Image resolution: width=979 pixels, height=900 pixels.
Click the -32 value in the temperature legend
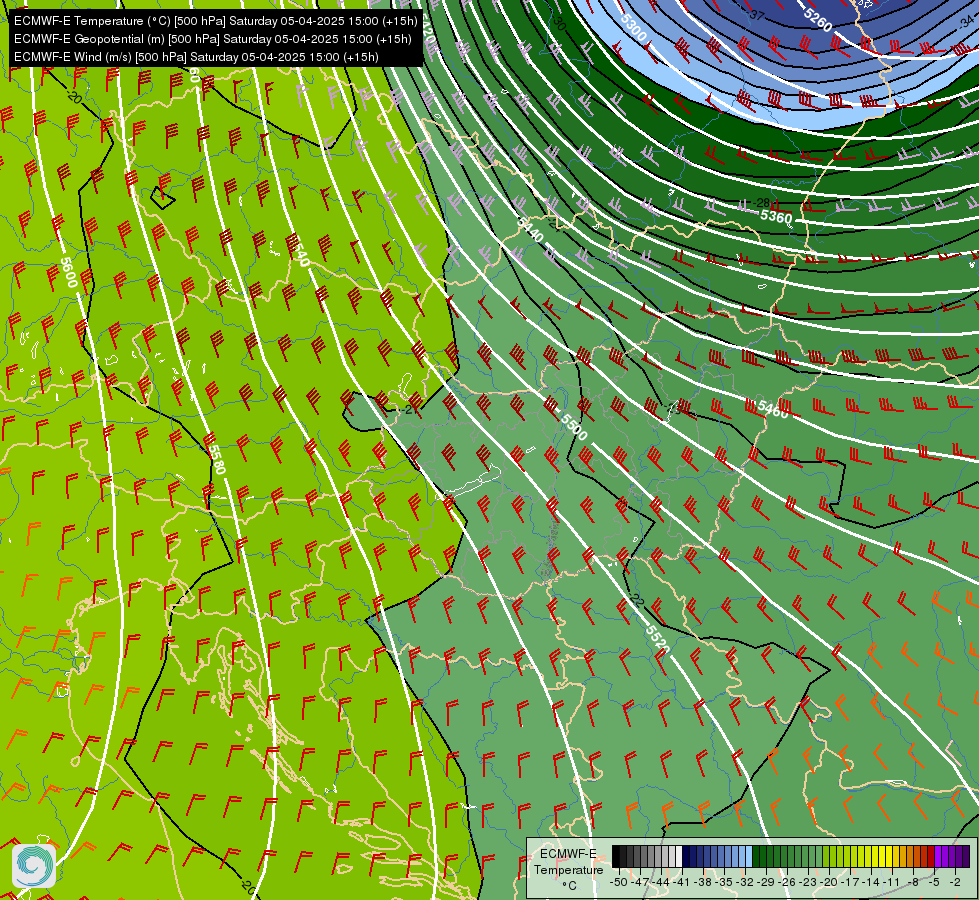(745, 882)
